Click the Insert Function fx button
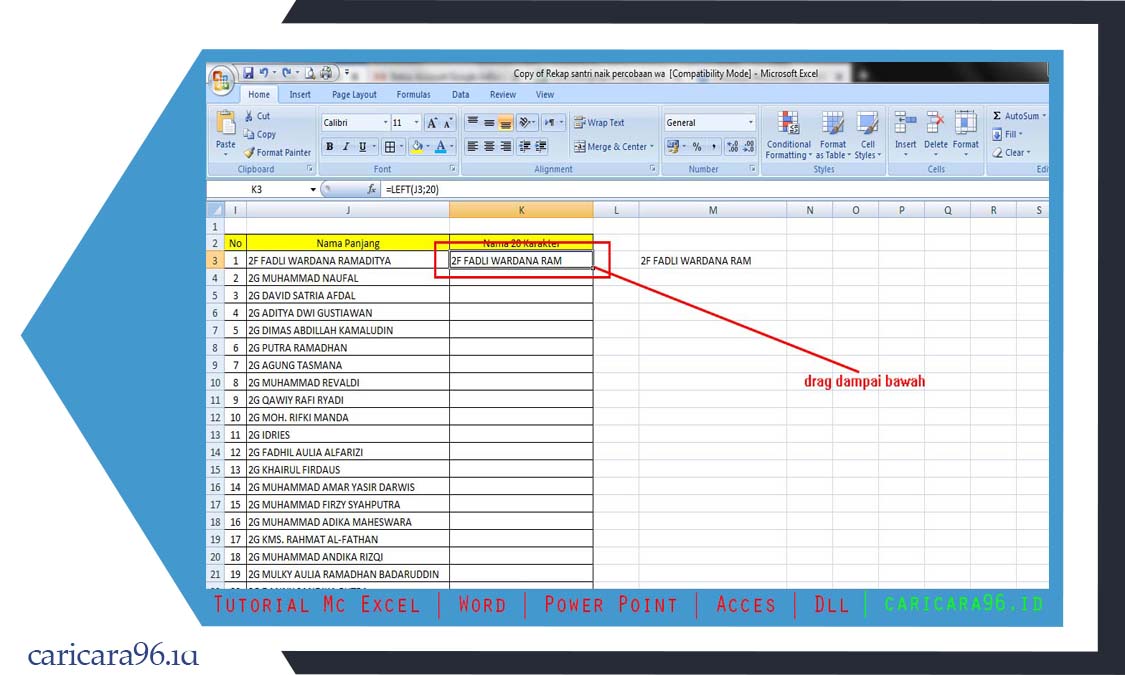The image size is (1125, 675). pyautogui.click(x=371, y=189)
